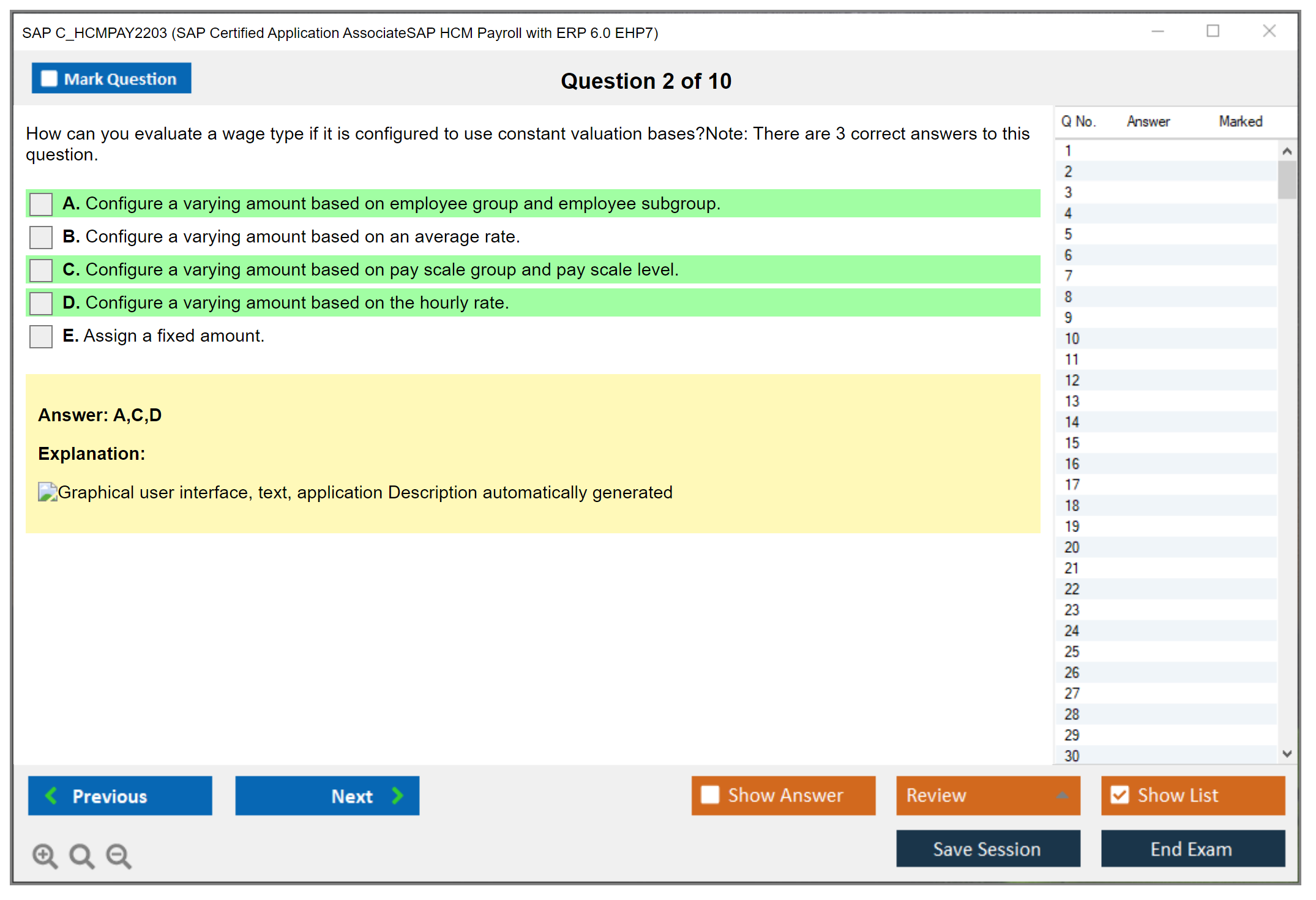Click the zoom in magnifier icon
Image resolution: width=1316 pixels, height=900 pixels.
(x=45, y=855)
